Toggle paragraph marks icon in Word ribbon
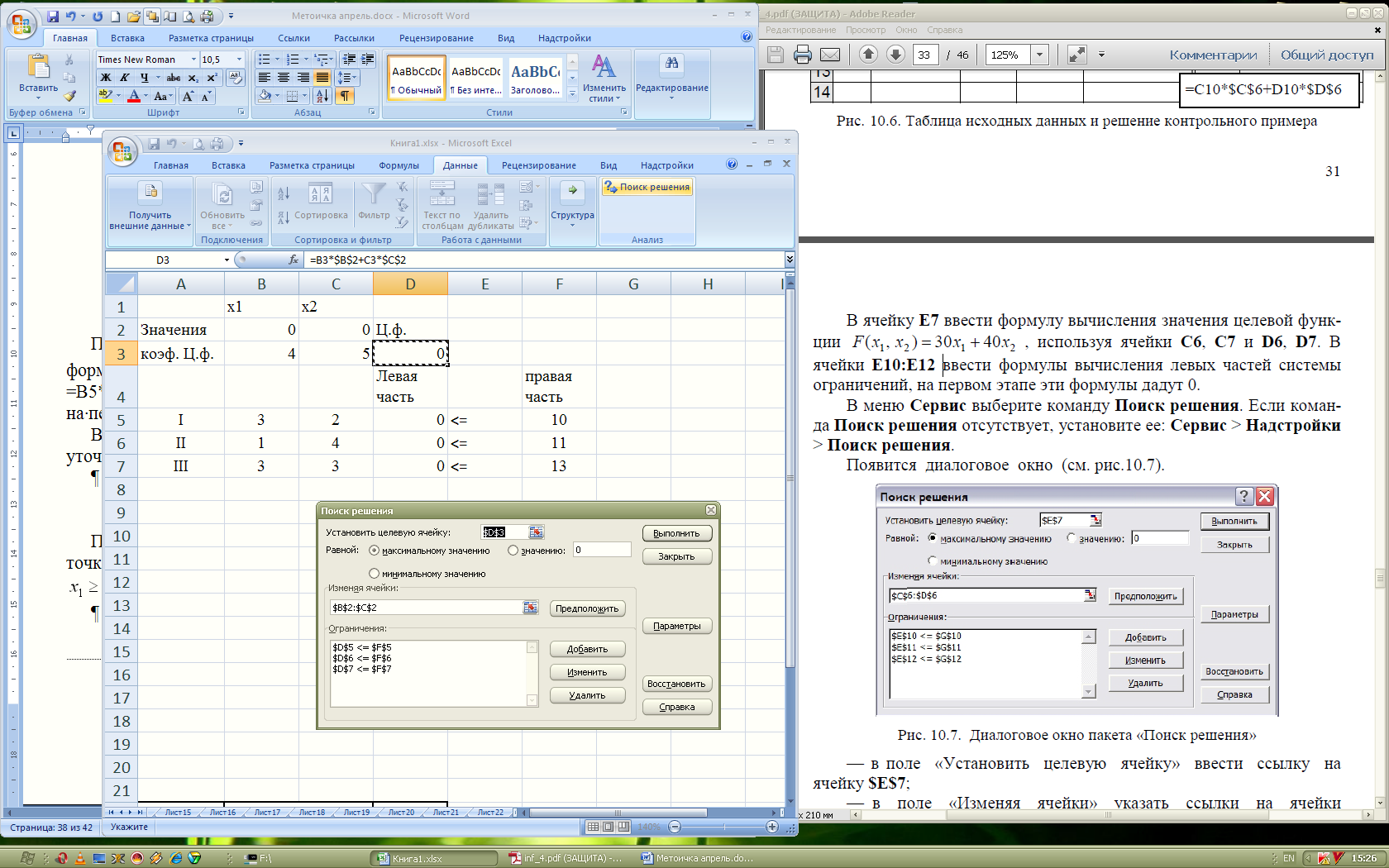 345,96
